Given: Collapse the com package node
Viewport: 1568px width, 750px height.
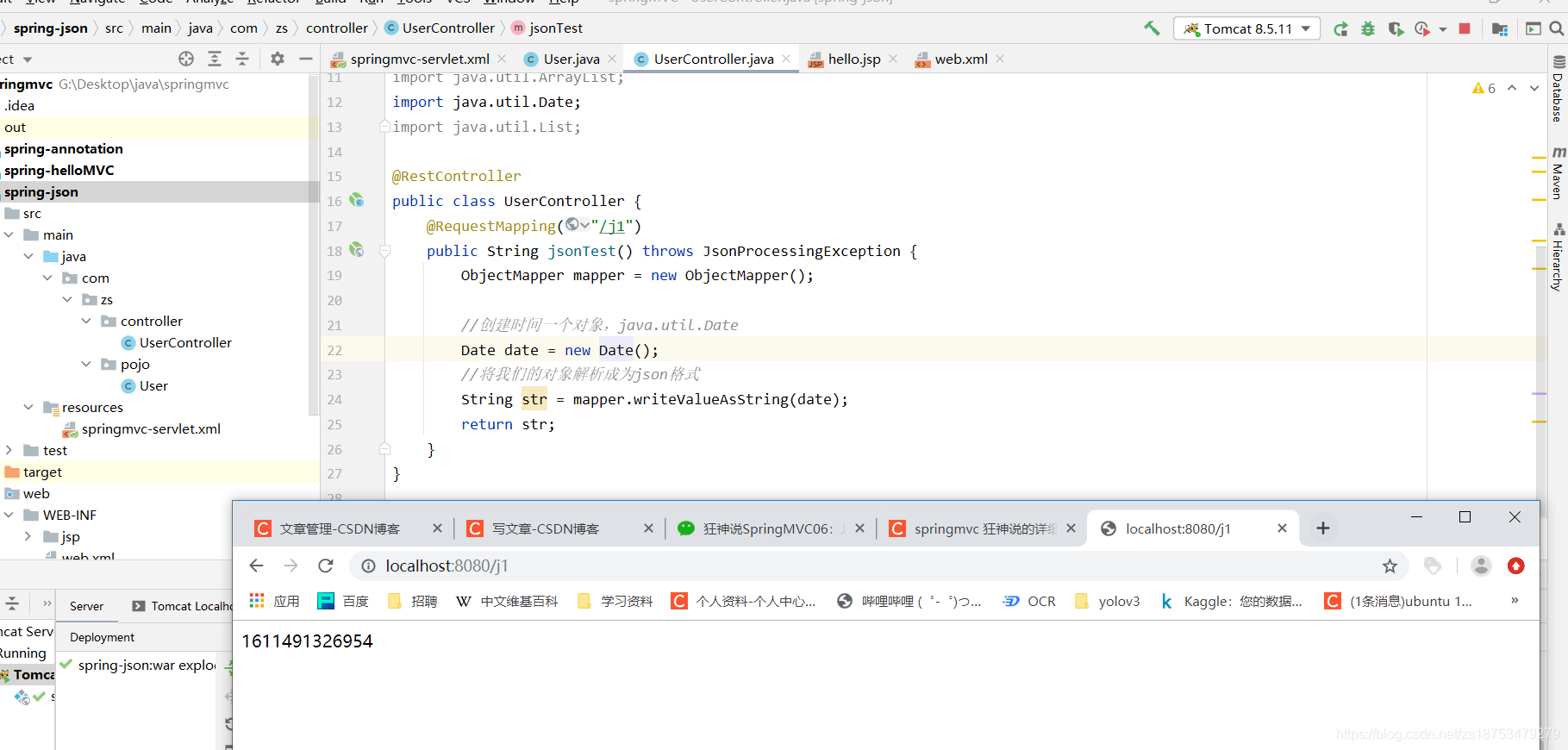Looking at the screenshot, I should 47,278.
